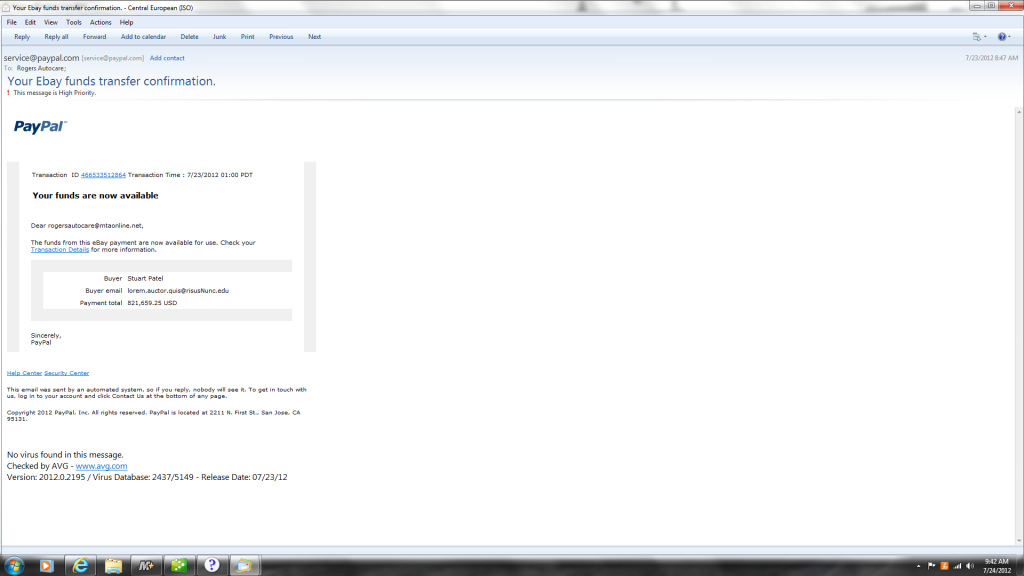The image size is (1024, 576).
Task: Mark the message as Junk
Action: (219, 37)
